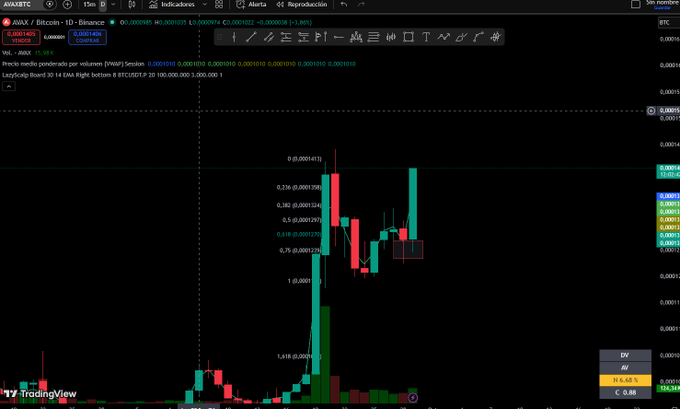Click the plus button on price axis crosshair
Image resolution: width=680 pixels, height=409 pixels.
coord(651,111)
